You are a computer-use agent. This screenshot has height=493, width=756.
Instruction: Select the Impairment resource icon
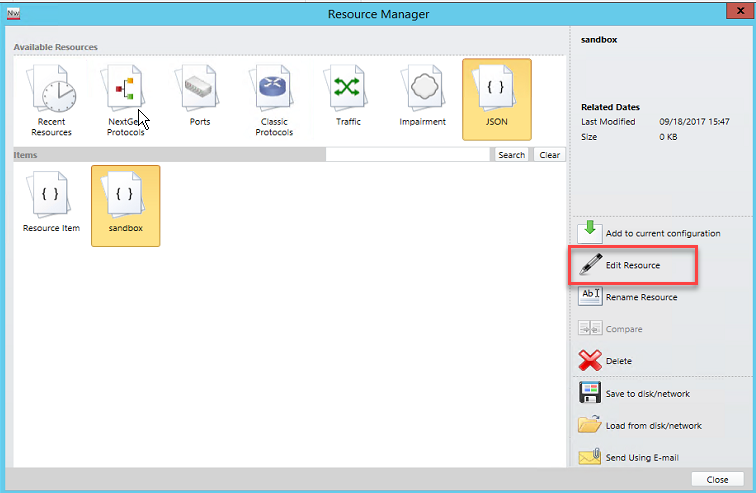[x=422, y=98]
